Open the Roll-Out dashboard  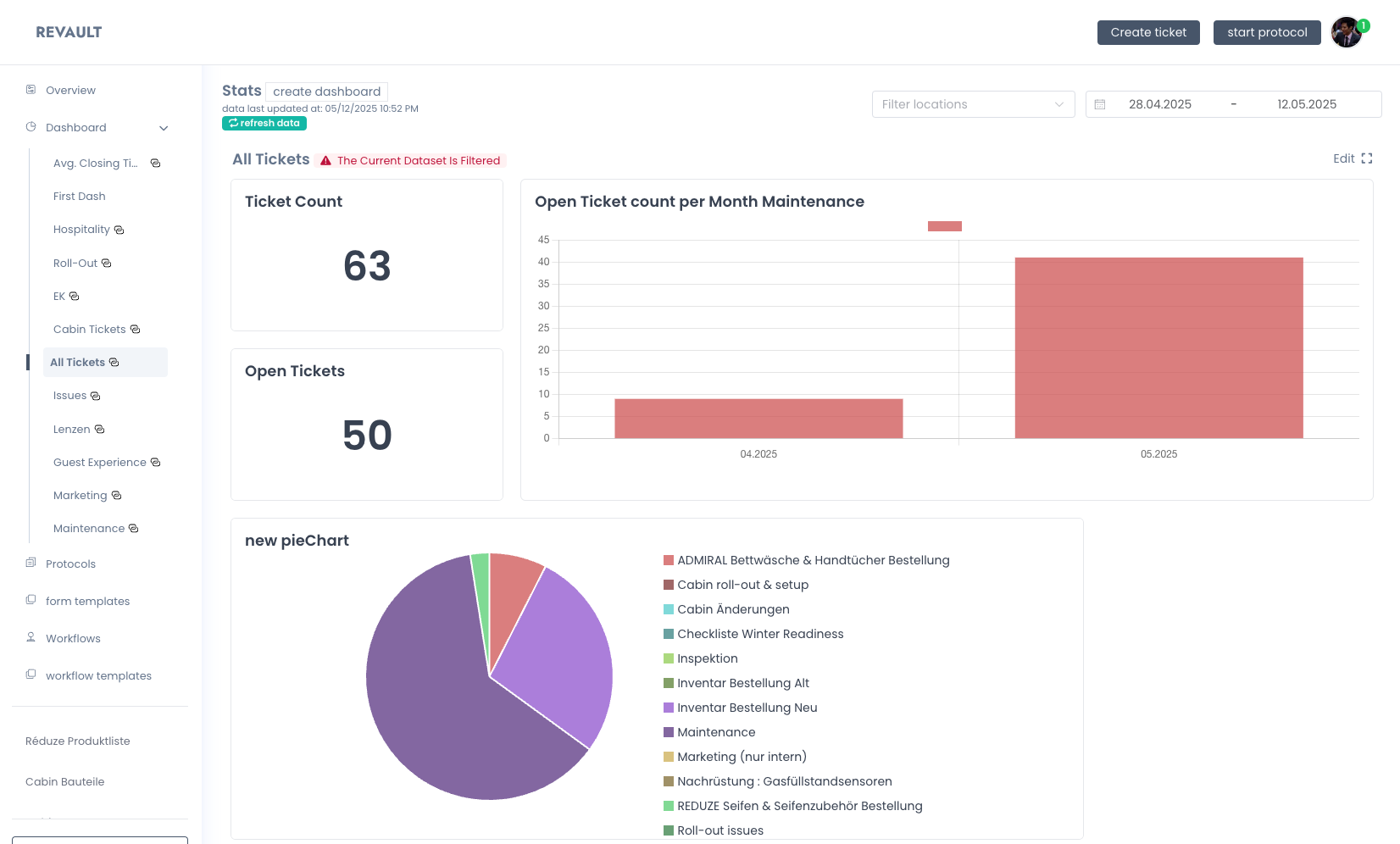(75, 263)
